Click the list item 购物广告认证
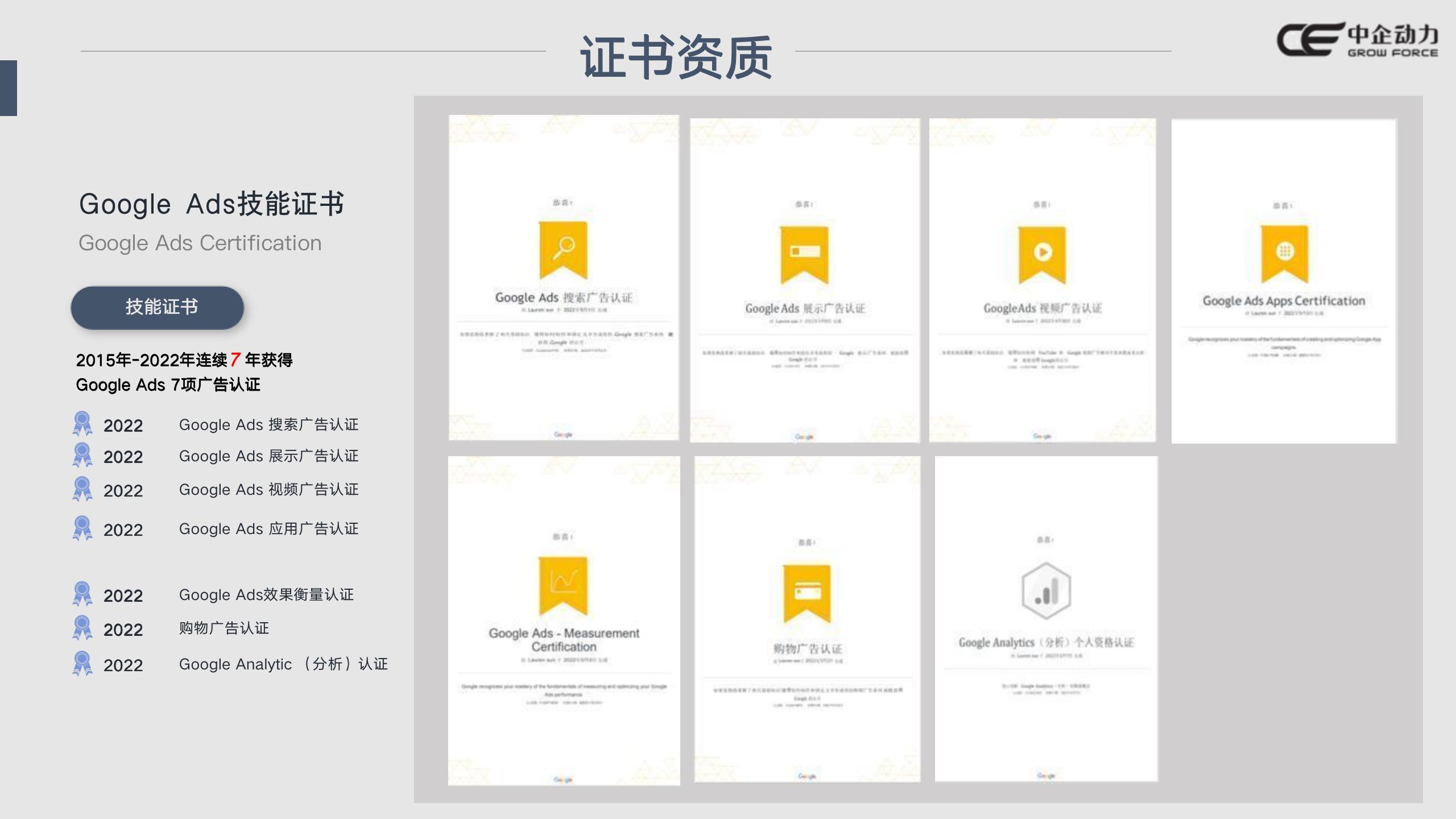The image size is (1456, 819). 224,628
